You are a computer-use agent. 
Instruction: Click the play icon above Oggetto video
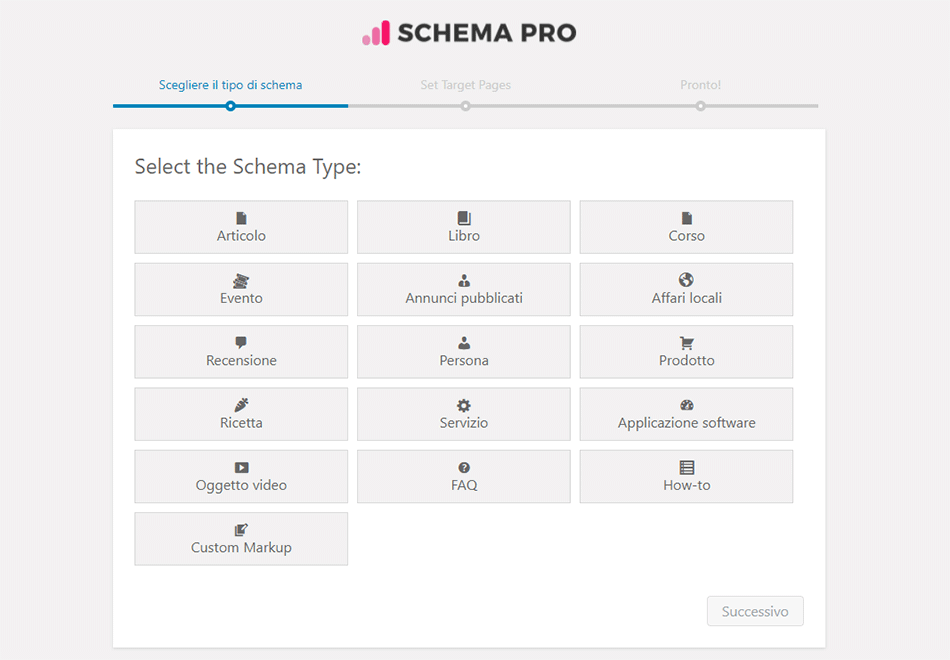241,468
